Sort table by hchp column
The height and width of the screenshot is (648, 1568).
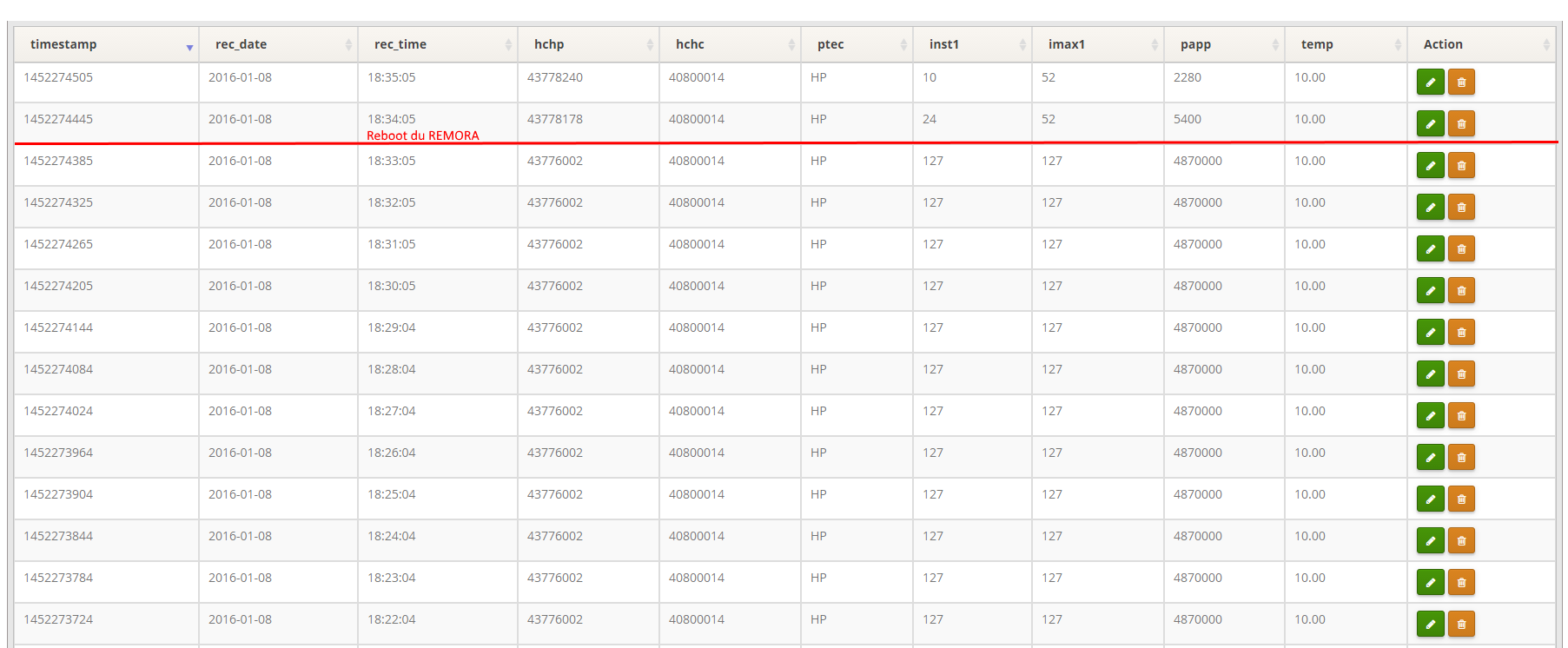pos(588,44)
